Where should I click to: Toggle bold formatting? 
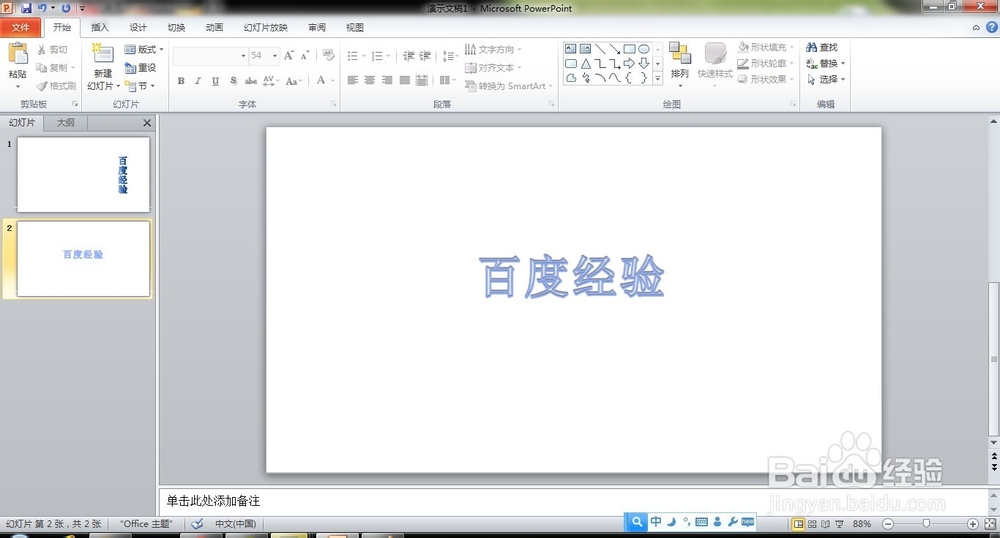tap(181, 80)
